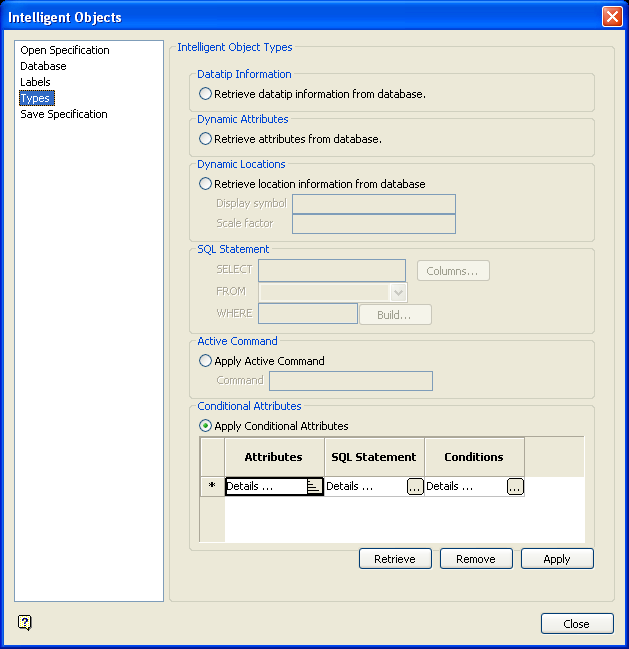Click the Attributes details list icon

tap(314, 486)
